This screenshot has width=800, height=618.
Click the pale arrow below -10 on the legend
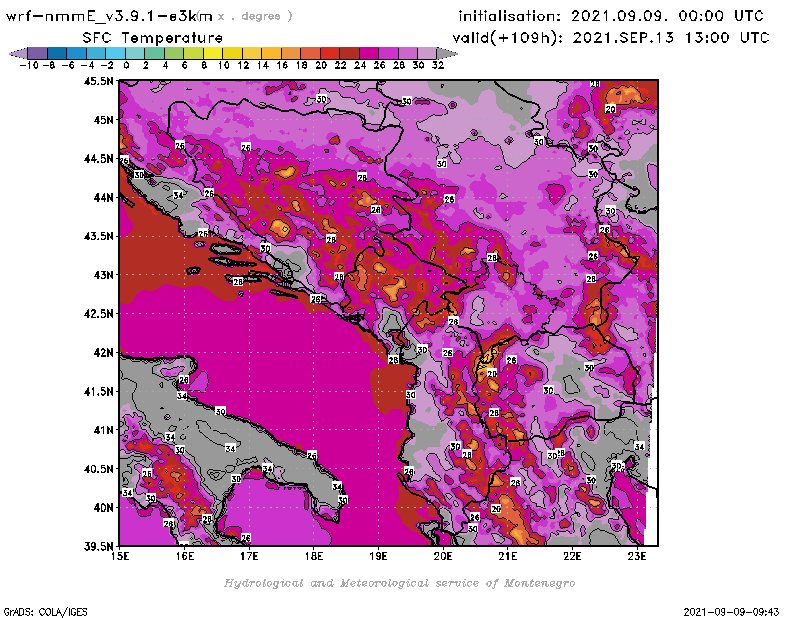18,53
